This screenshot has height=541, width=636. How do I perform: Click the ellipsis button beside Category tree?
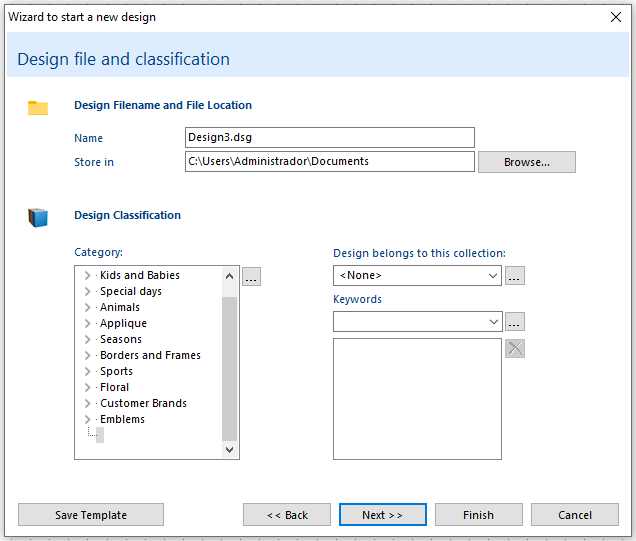pos(251,277)
